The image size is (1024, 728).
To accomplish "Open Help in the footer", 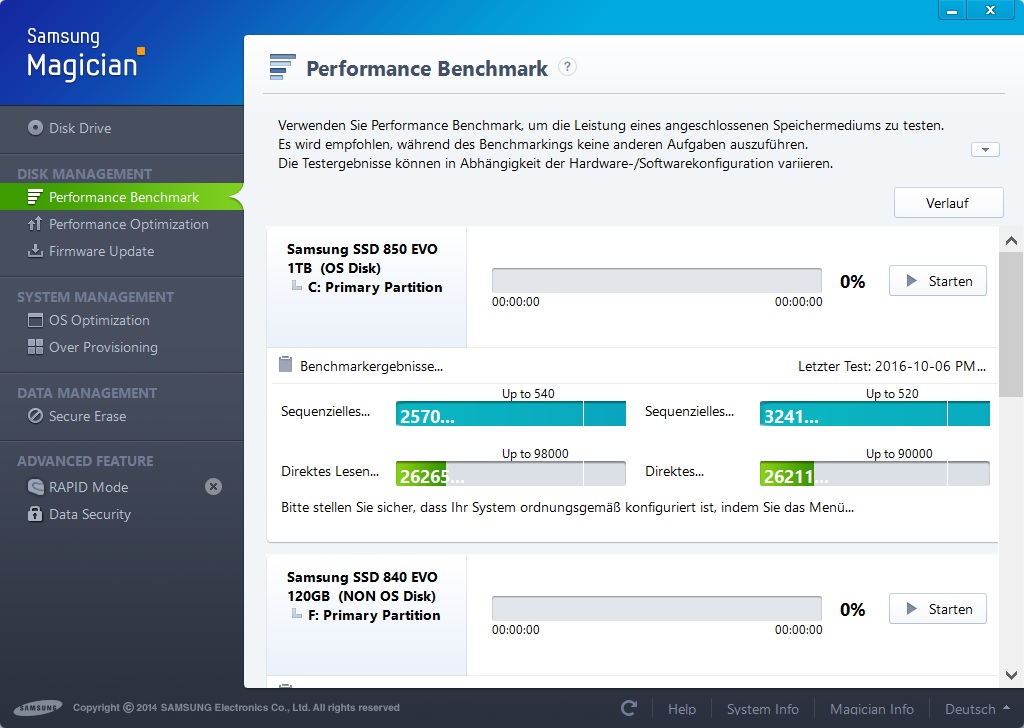I will [682, 709].
